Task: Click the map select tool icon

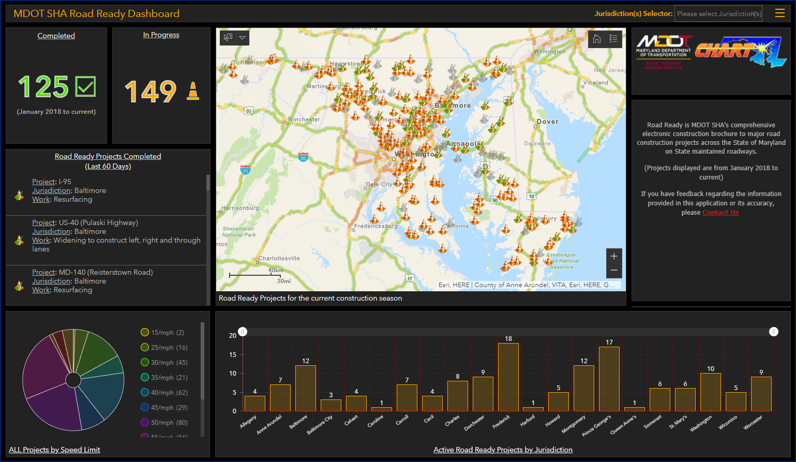Action: tap(228, 38)
